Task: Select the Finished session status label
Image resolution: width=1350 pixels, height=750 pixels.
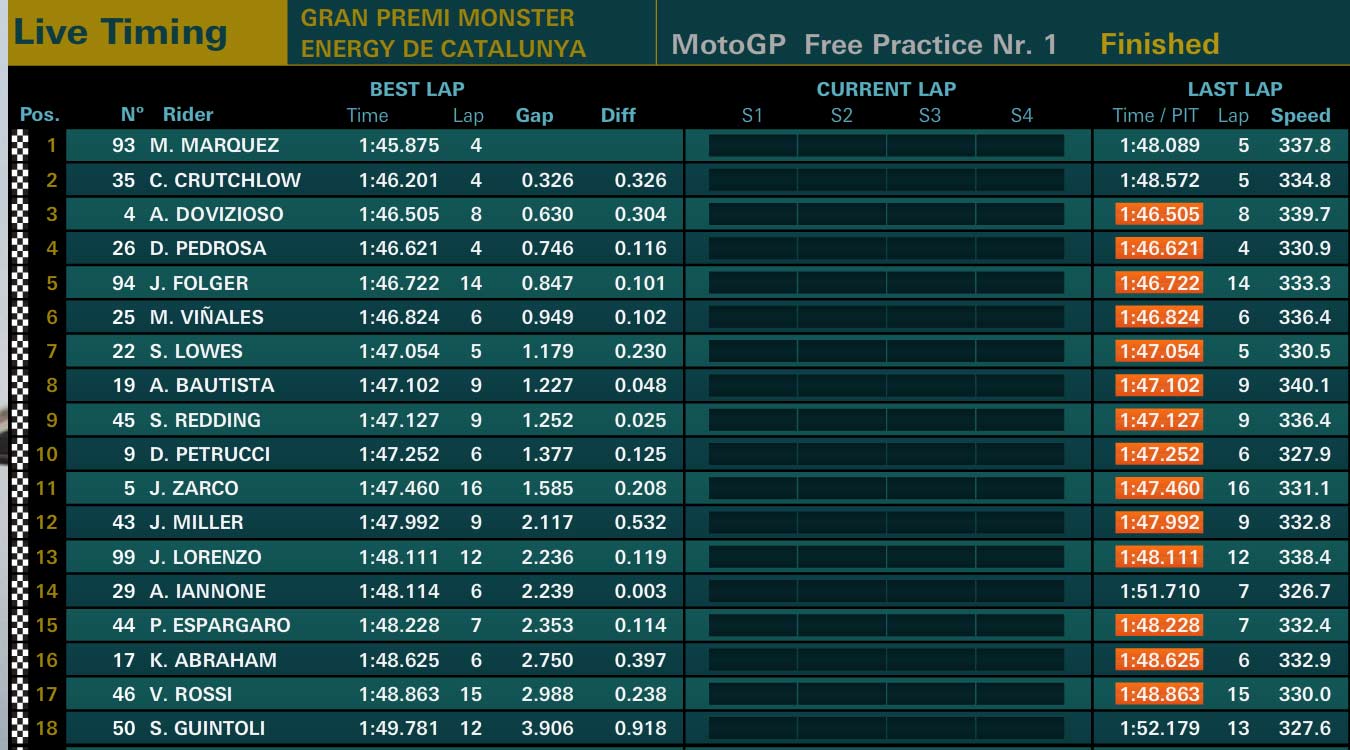Action: tap(1159, 44)
